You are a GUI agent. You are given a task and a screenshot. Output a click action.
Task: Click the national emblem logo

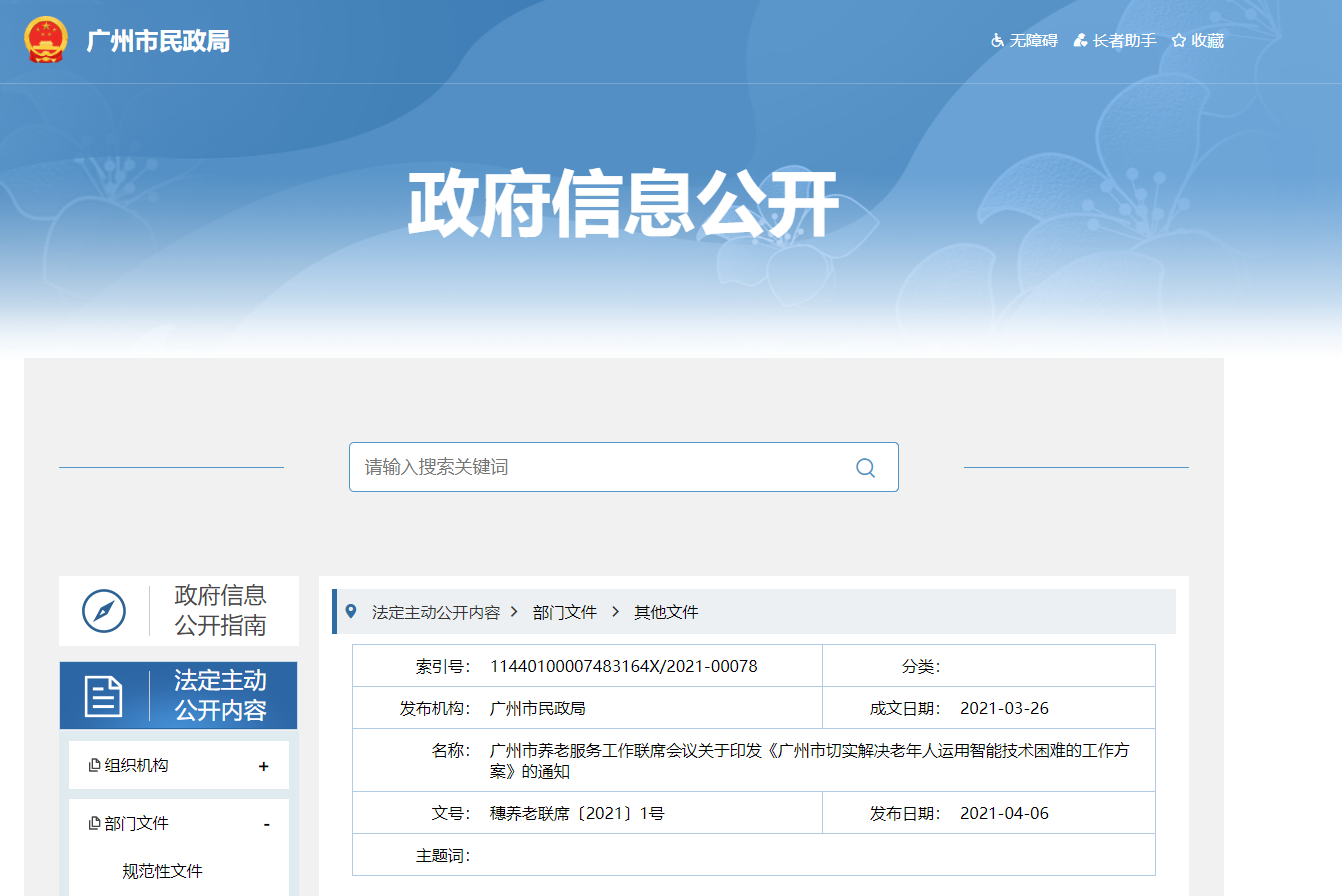[46, 40]
